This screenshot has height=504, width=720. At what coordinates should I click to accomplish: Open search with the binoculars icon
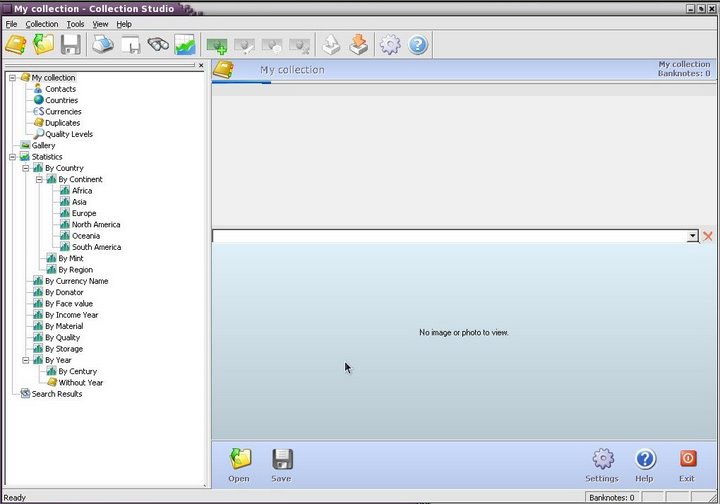coord(158,45)
